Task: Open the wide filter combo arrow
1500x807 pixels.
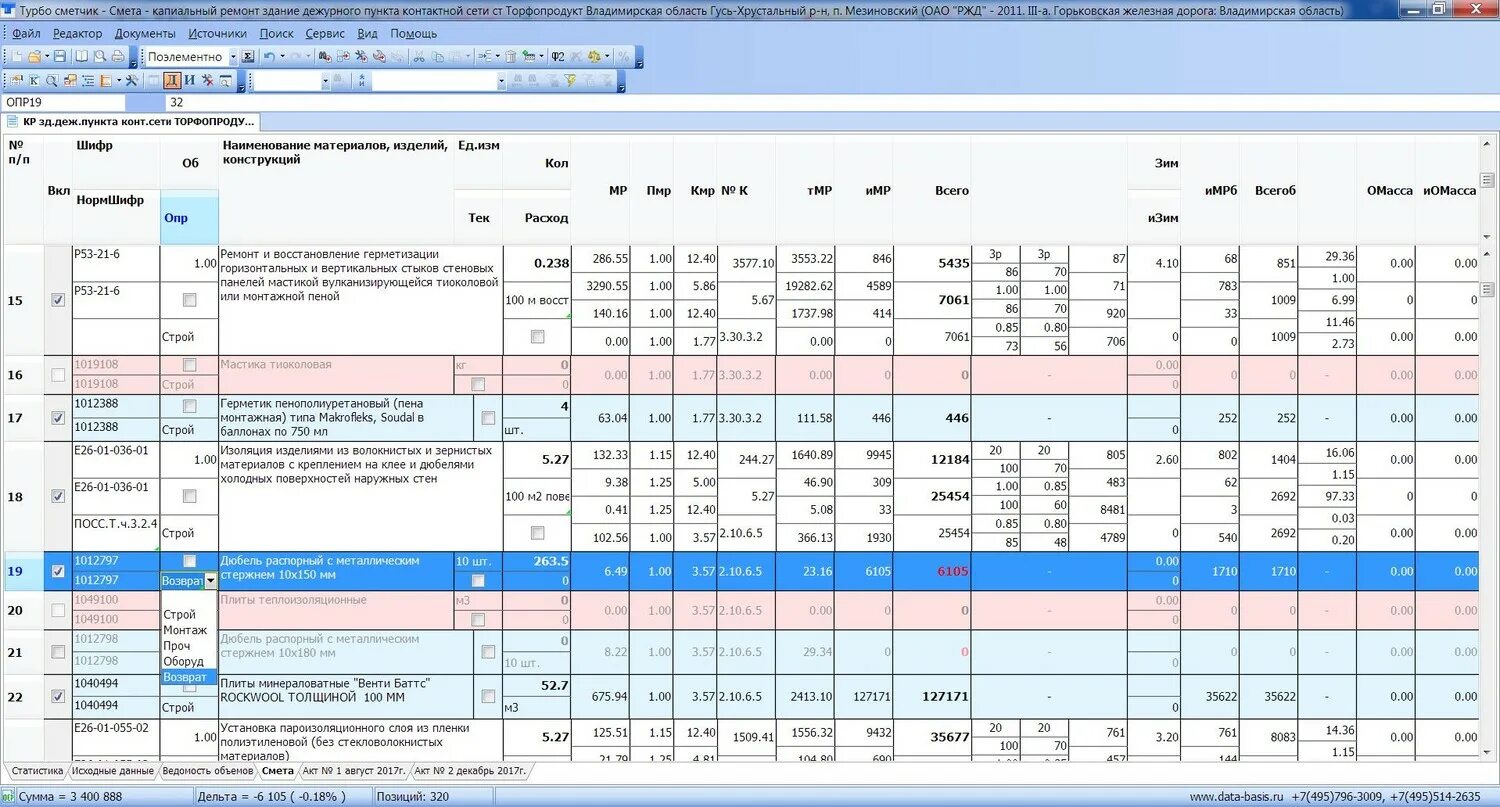Action: click(501, 81)
